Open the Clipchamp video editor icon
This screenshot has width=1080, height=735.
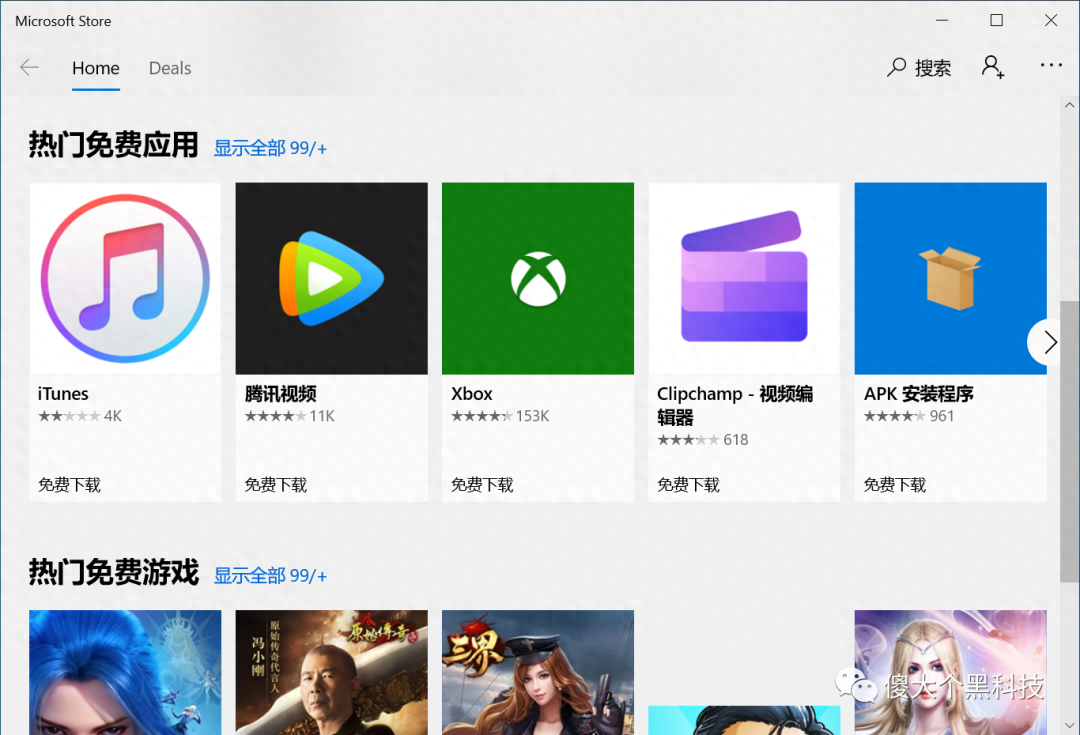point(744,278)
